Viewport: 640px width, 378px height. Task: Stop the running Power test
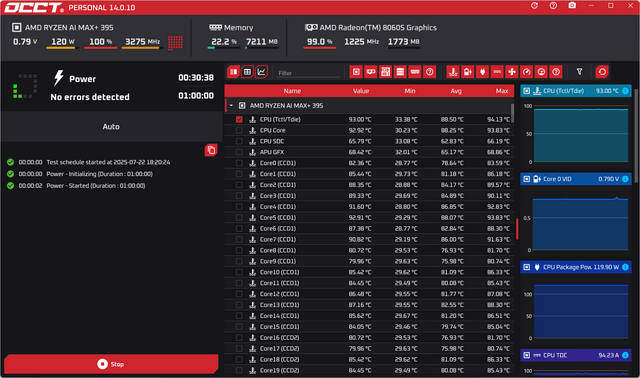(x=111, y=364)
